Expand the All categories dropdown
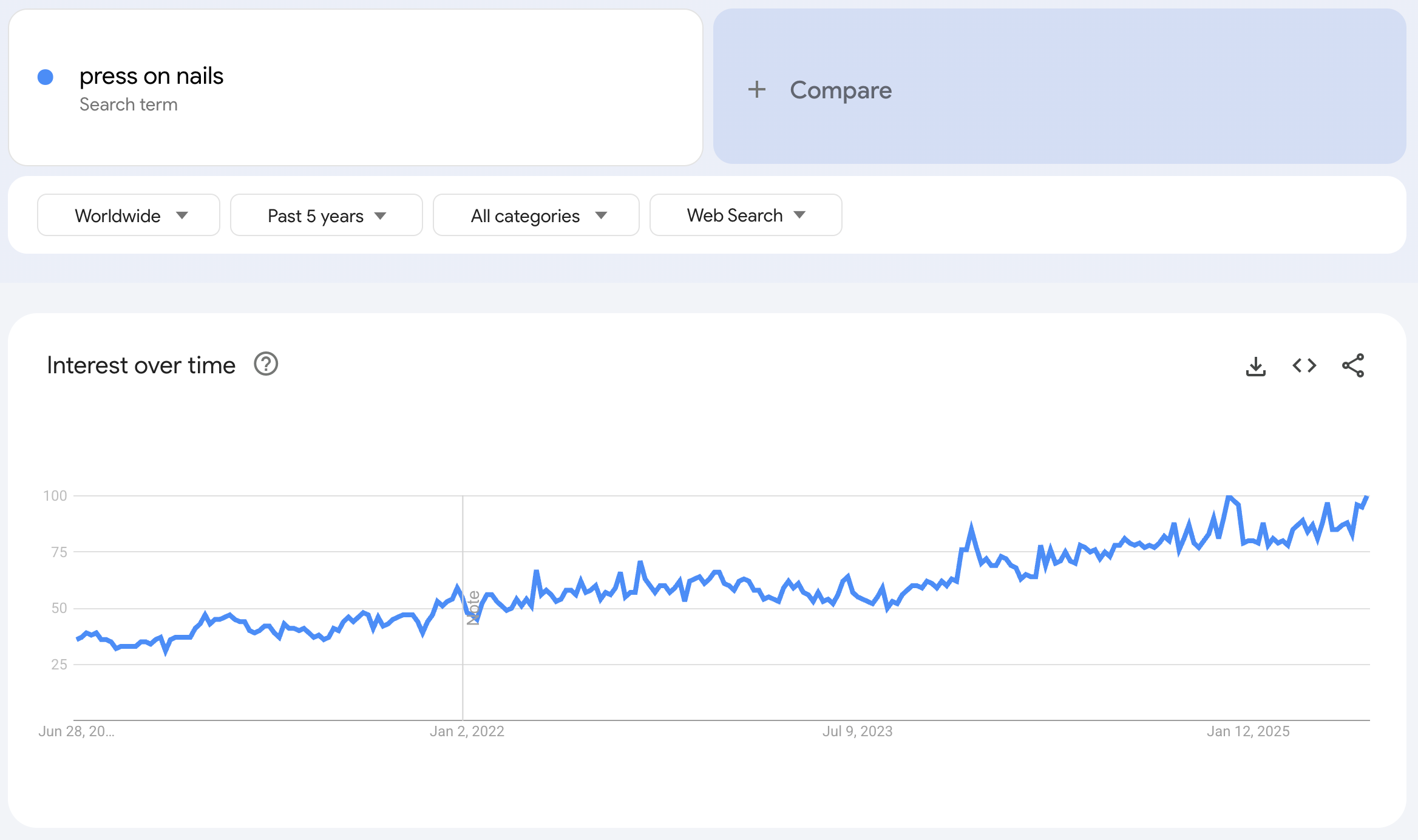Screen dimensions: 1418x840 [x=536, y=215]
